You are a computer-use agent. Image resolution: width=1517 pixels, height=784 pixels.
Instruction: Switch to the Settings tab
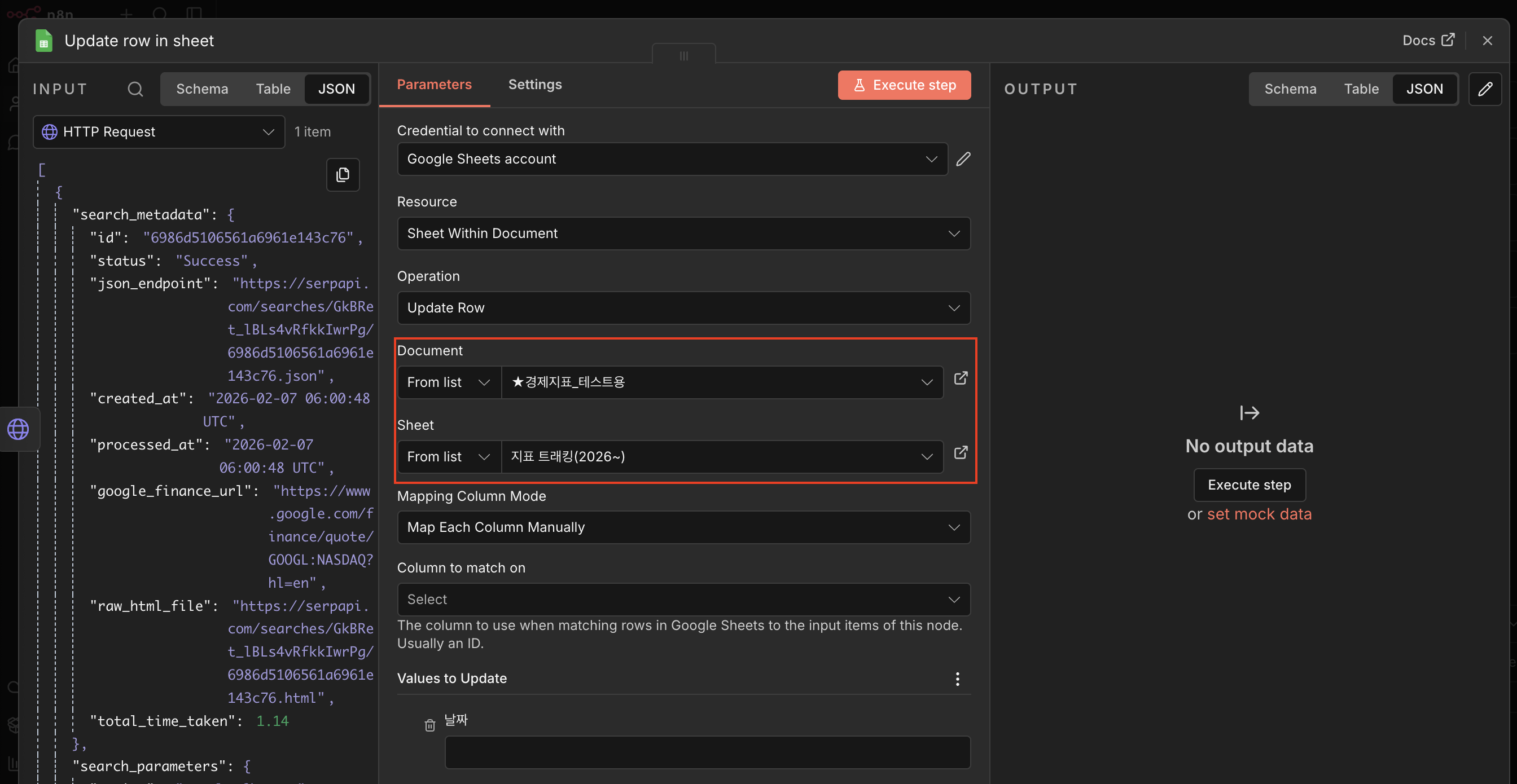coord(534,85)
